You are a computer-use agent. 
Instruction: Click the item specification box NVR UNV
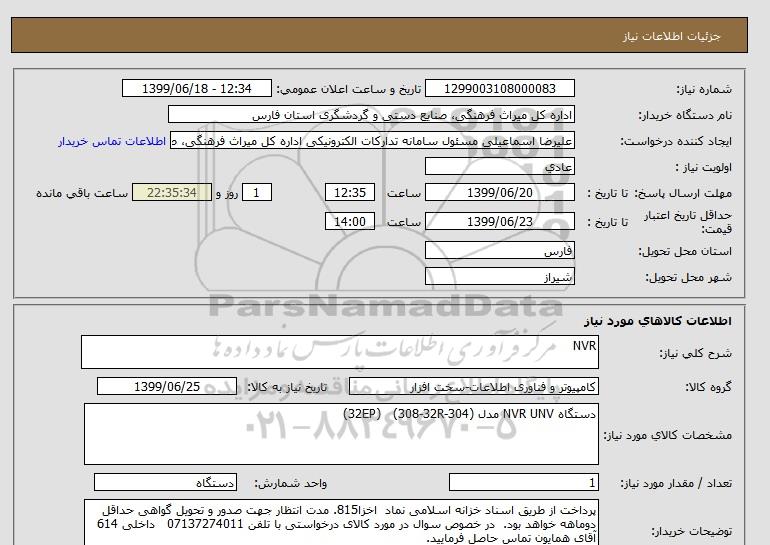(341, 434)
